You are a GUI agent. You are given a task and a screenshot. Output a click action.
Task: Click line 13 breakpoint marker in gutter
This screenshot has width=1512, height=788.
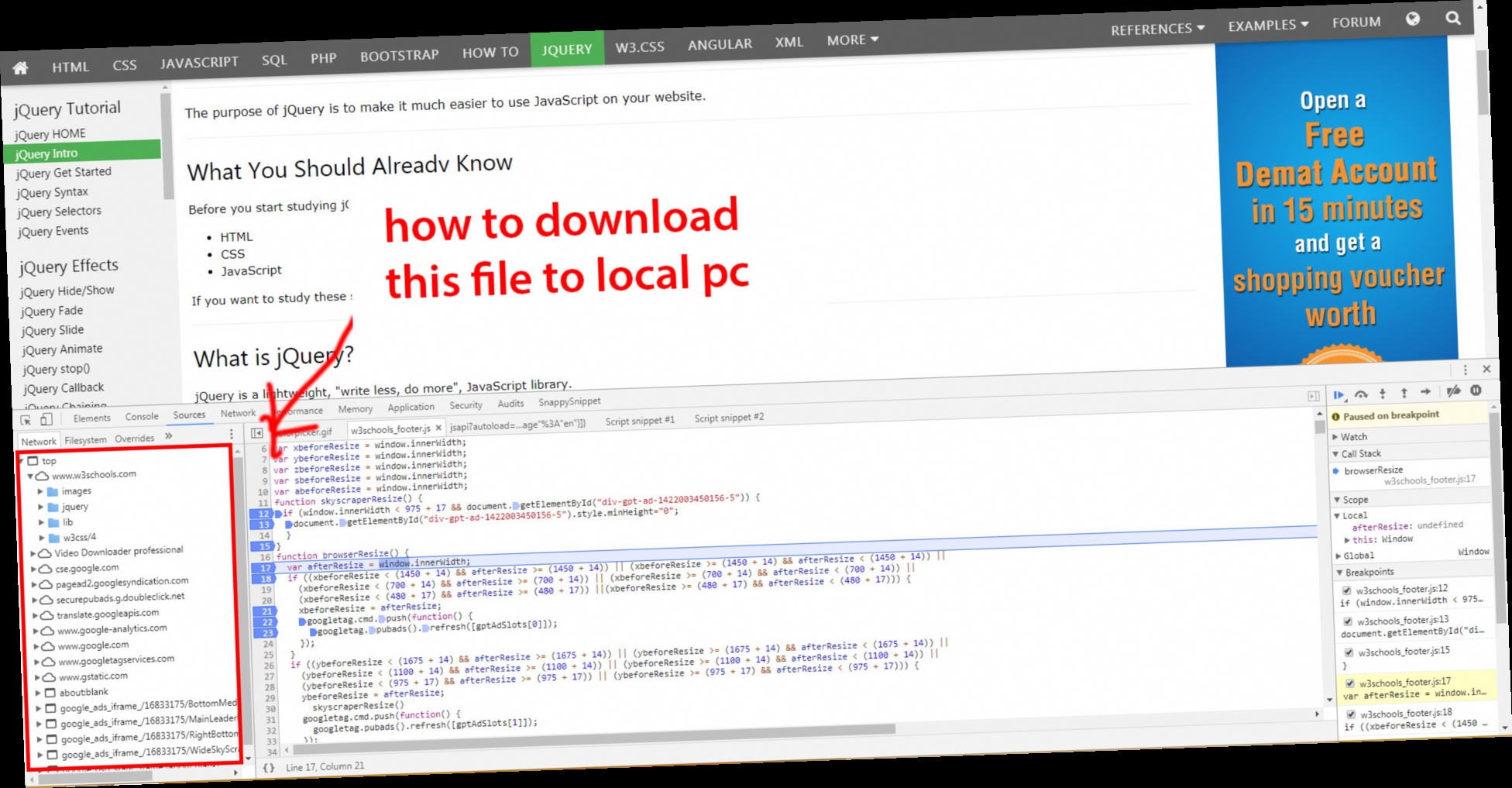click(262, 525)
